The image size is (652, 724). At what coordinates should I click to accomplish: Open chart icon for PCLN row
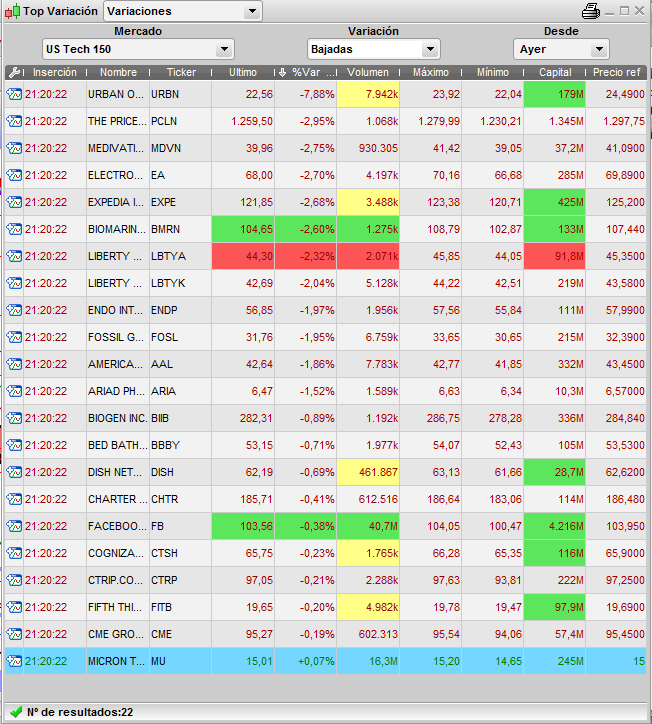(x=14, y=121)
